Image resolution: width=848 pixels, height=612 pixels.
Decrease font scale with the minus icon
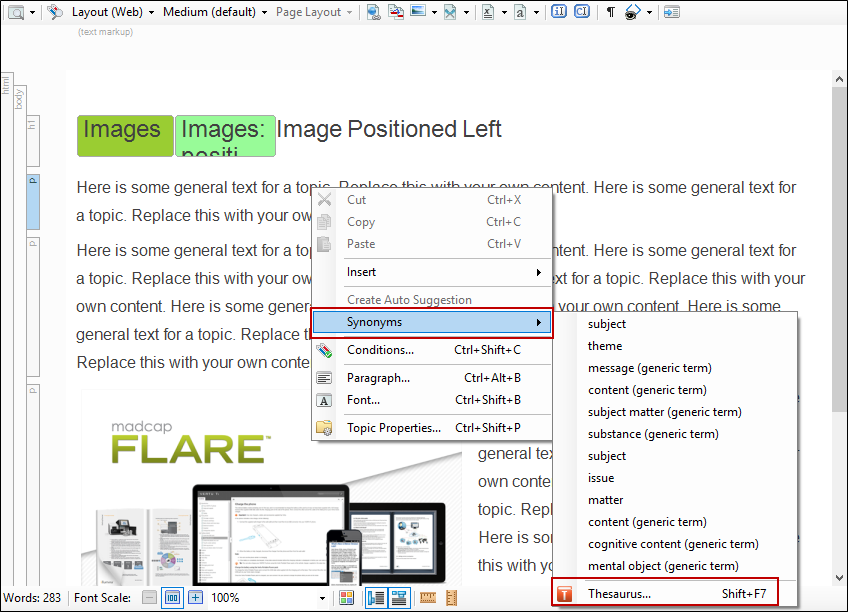[149, 597]
